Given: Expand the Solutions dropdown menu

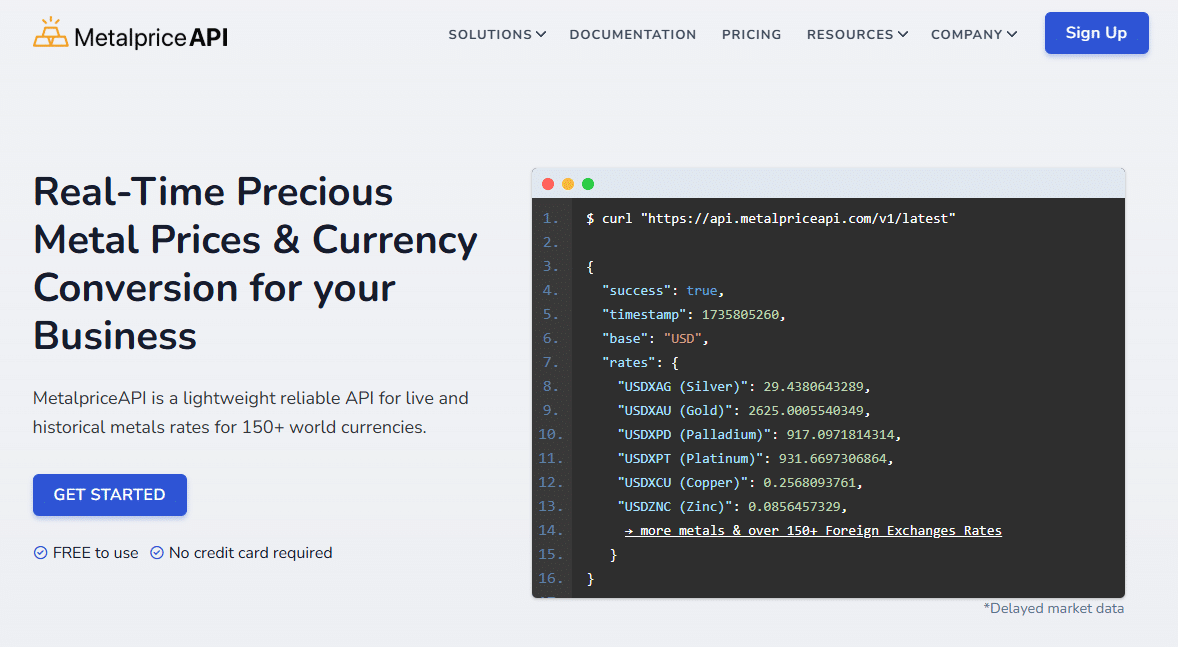Looking at the screenshot, I should [x=497, y=35].
